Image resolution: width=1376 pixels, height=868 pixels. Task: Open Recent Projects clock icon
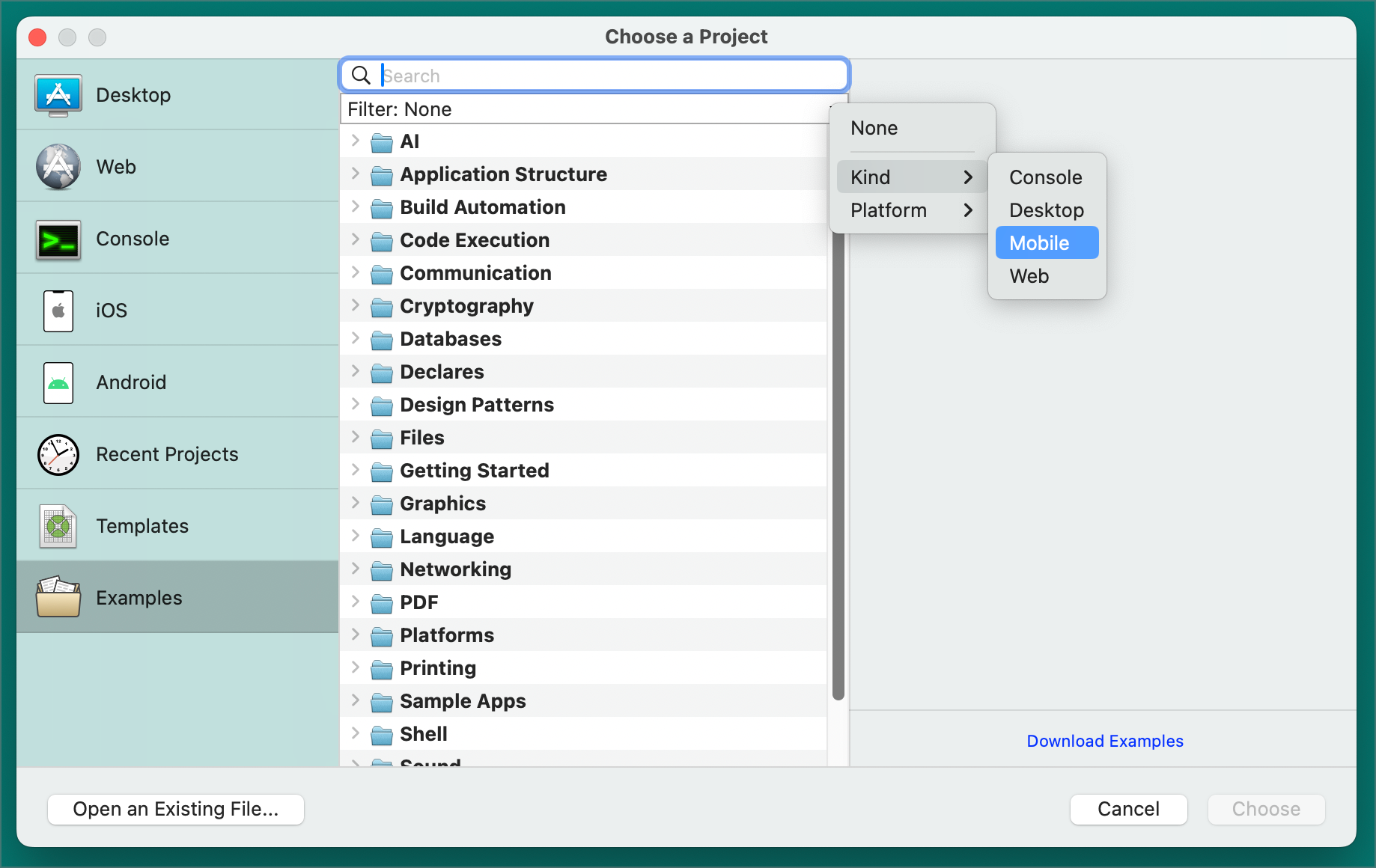click(x=58, y=454)
